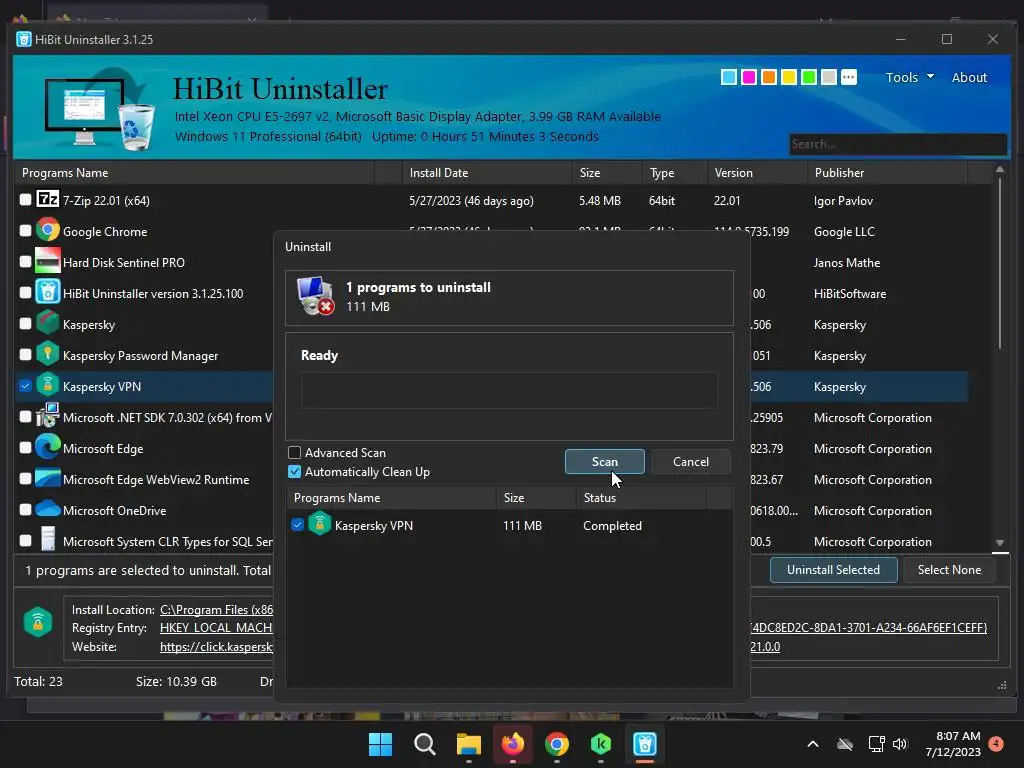Enable Advanced Scan option
Image resolution: width=1024 pixels, height=768 pixels.
tap(295, 453)
